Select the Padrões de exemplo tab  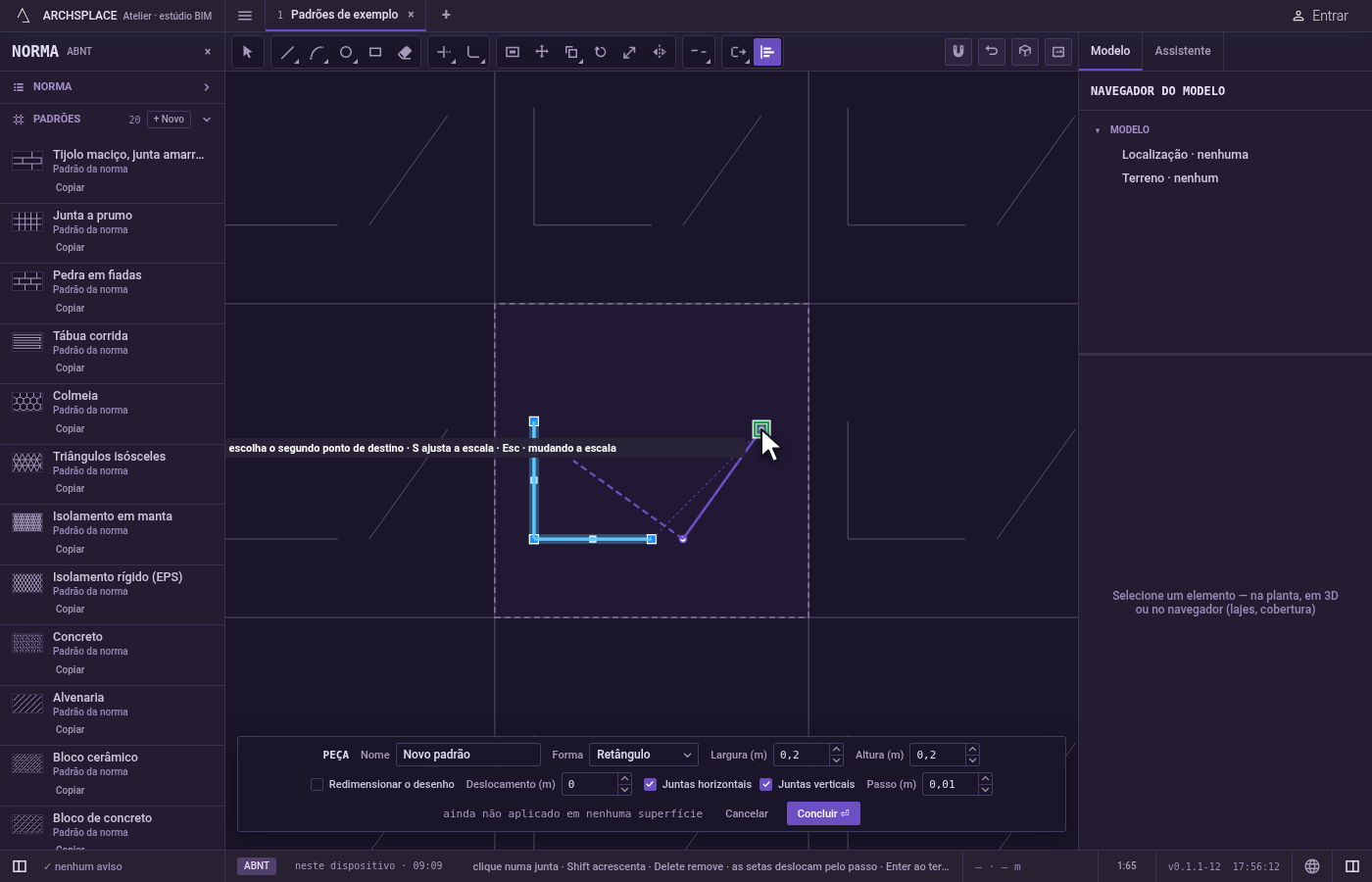point(344,15)
